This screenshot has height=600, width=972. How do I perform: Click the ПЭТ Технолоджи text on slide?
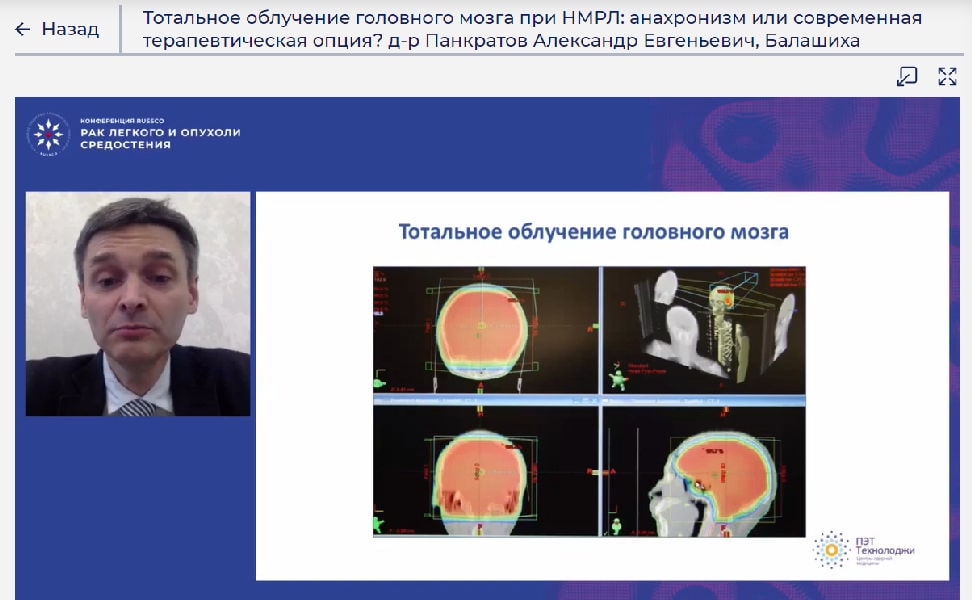click(x=883, y=550)
